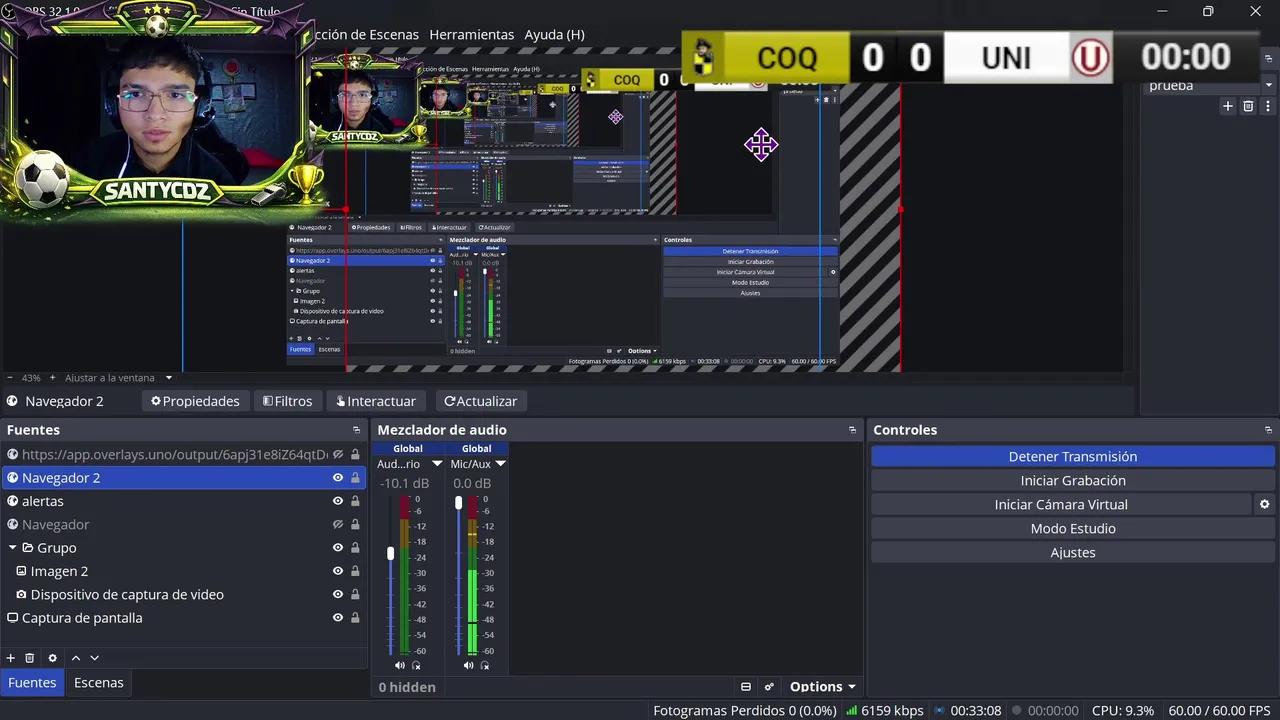Enable Modo Estudio
The width and height of the screenshot is (1280, 720).
[x=1073, y=529]
